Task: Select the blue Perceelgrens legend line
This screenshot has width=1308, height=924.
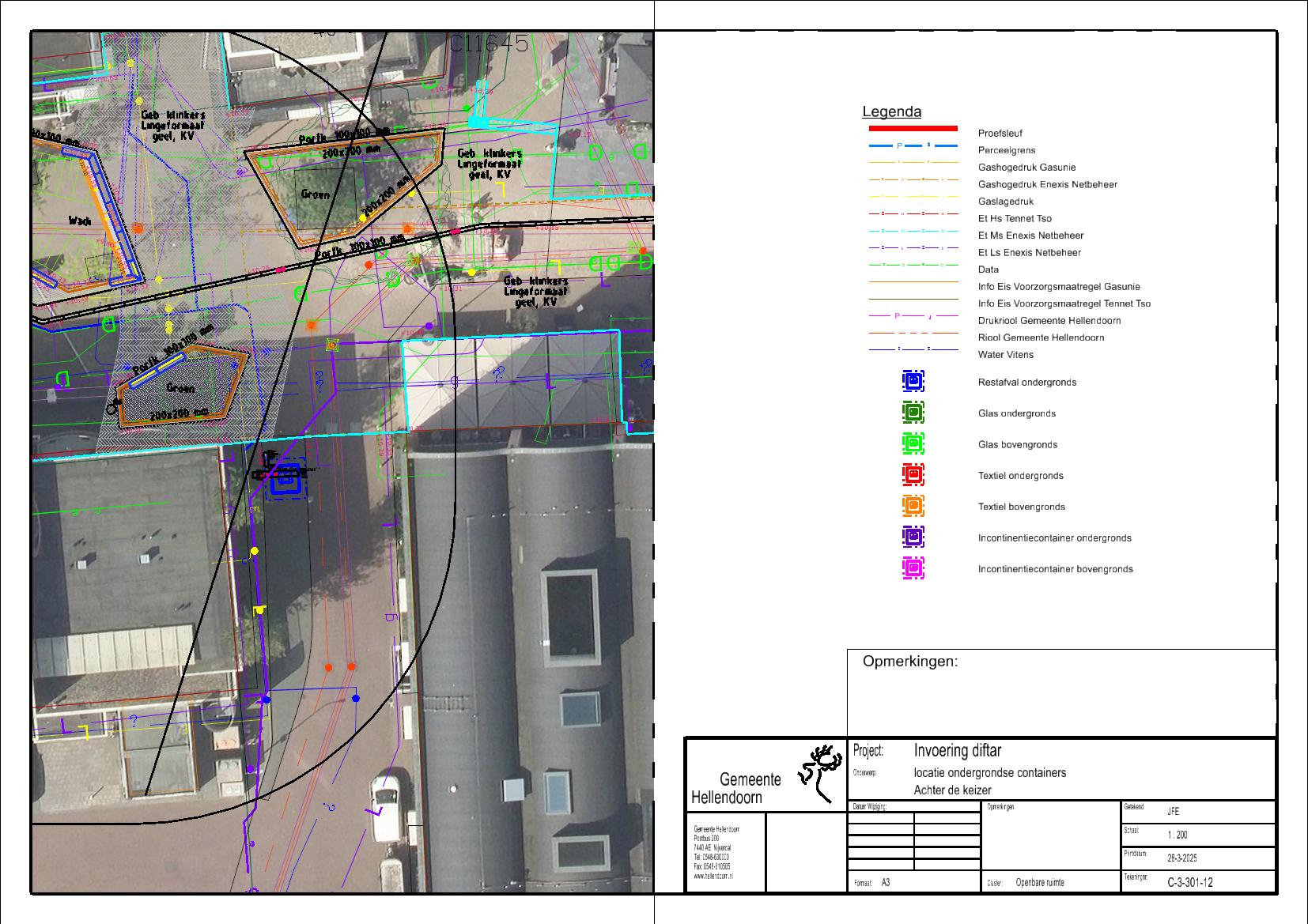Action: [913, 146]
